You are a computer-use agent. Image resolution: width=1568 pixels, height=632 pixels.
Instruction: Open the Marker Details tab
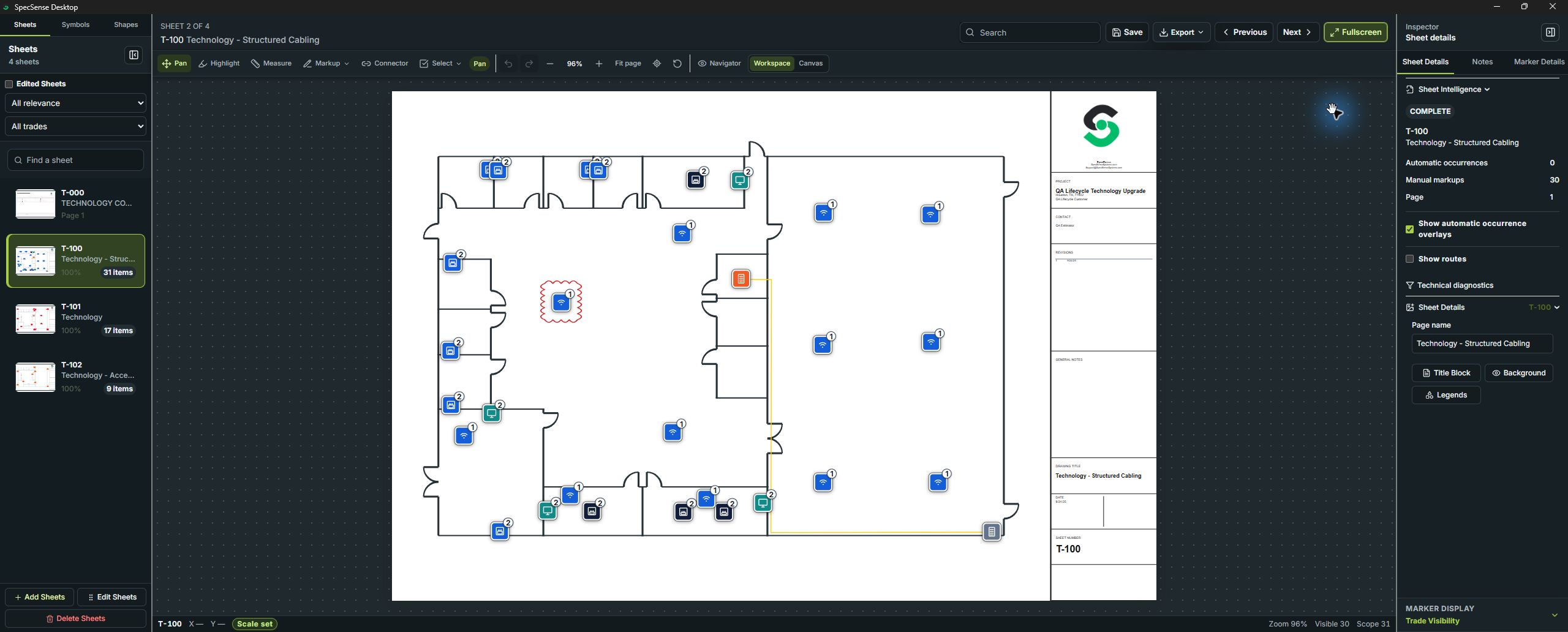point(1539,62)
